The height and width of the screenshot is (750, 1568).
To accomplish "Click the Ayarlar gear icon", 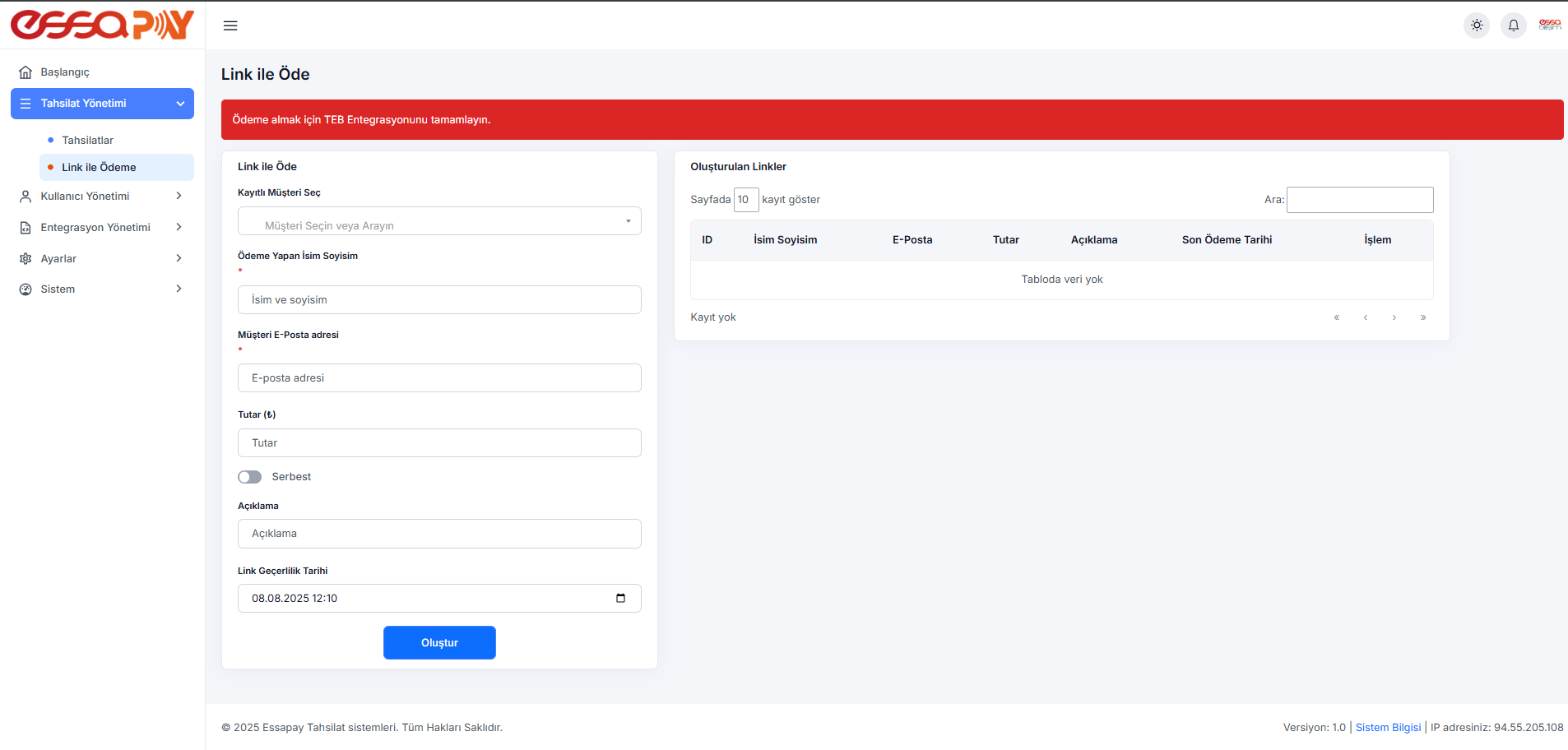I will point(26,259).
